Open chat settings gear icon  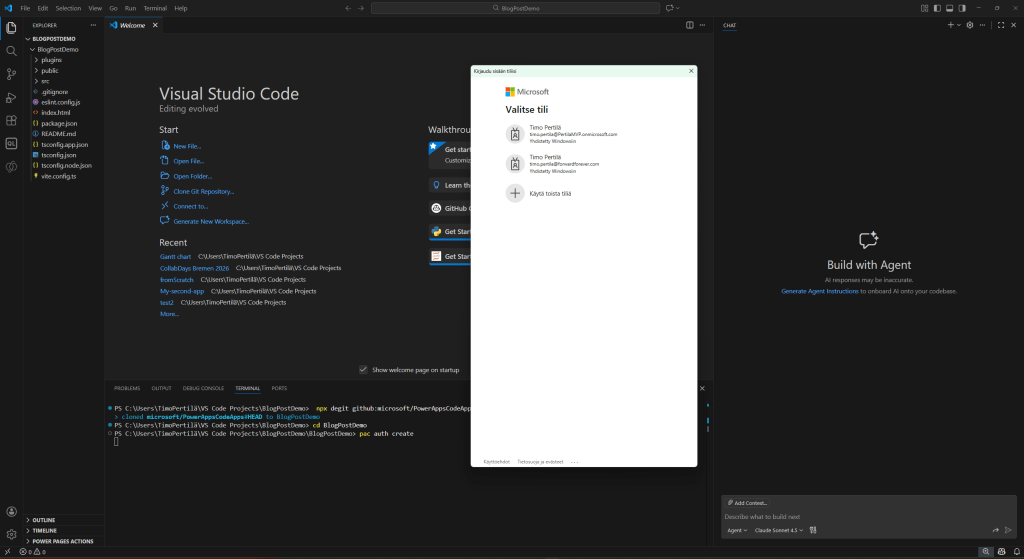click(x=969, y=25)
